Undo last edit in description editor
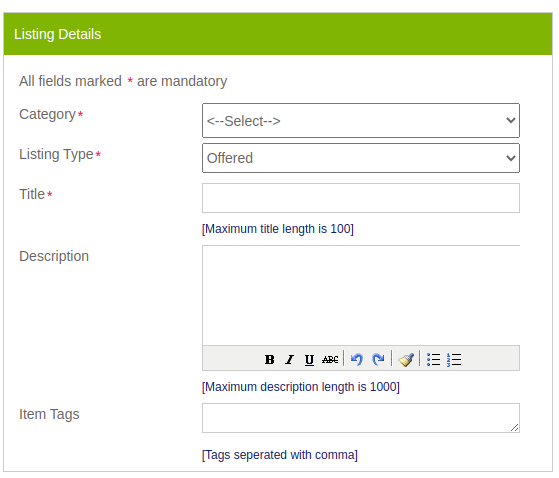Viewport: 559px width, 478px height. (357, 359)
